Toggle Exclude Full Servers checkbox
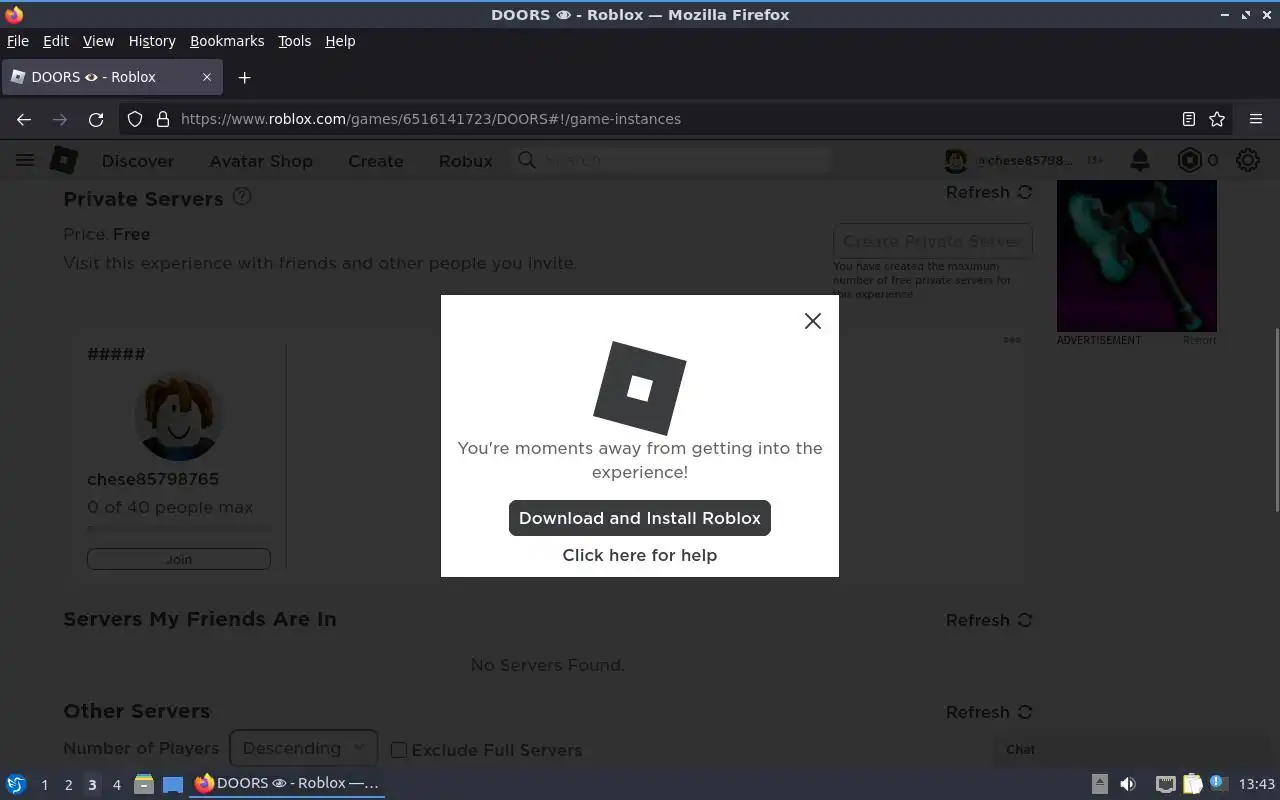The image size is (1280, 800). click(398, 750)
